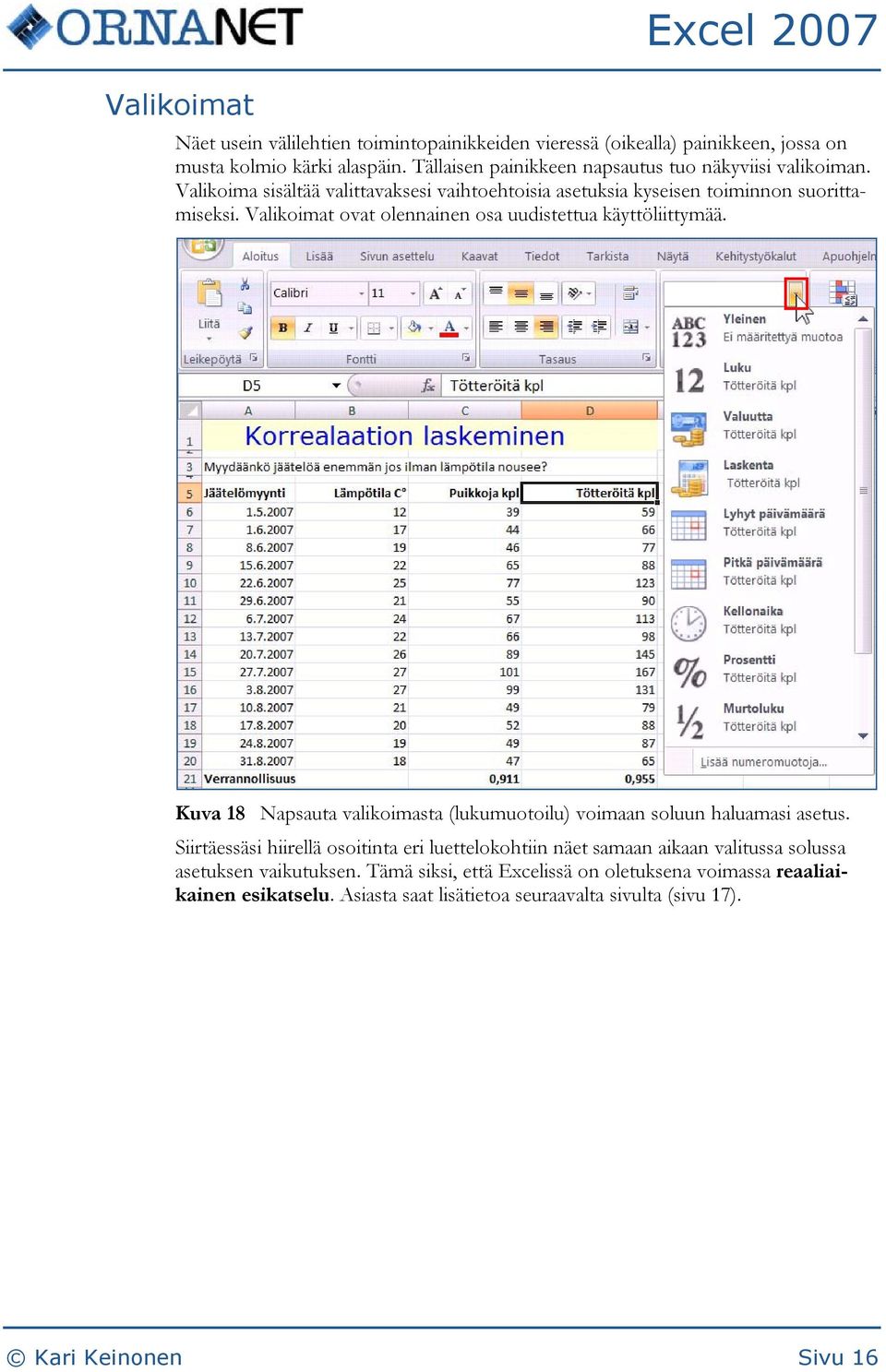Click the Office button logo
Viewport: 886px width, 1372px height.
204,247
